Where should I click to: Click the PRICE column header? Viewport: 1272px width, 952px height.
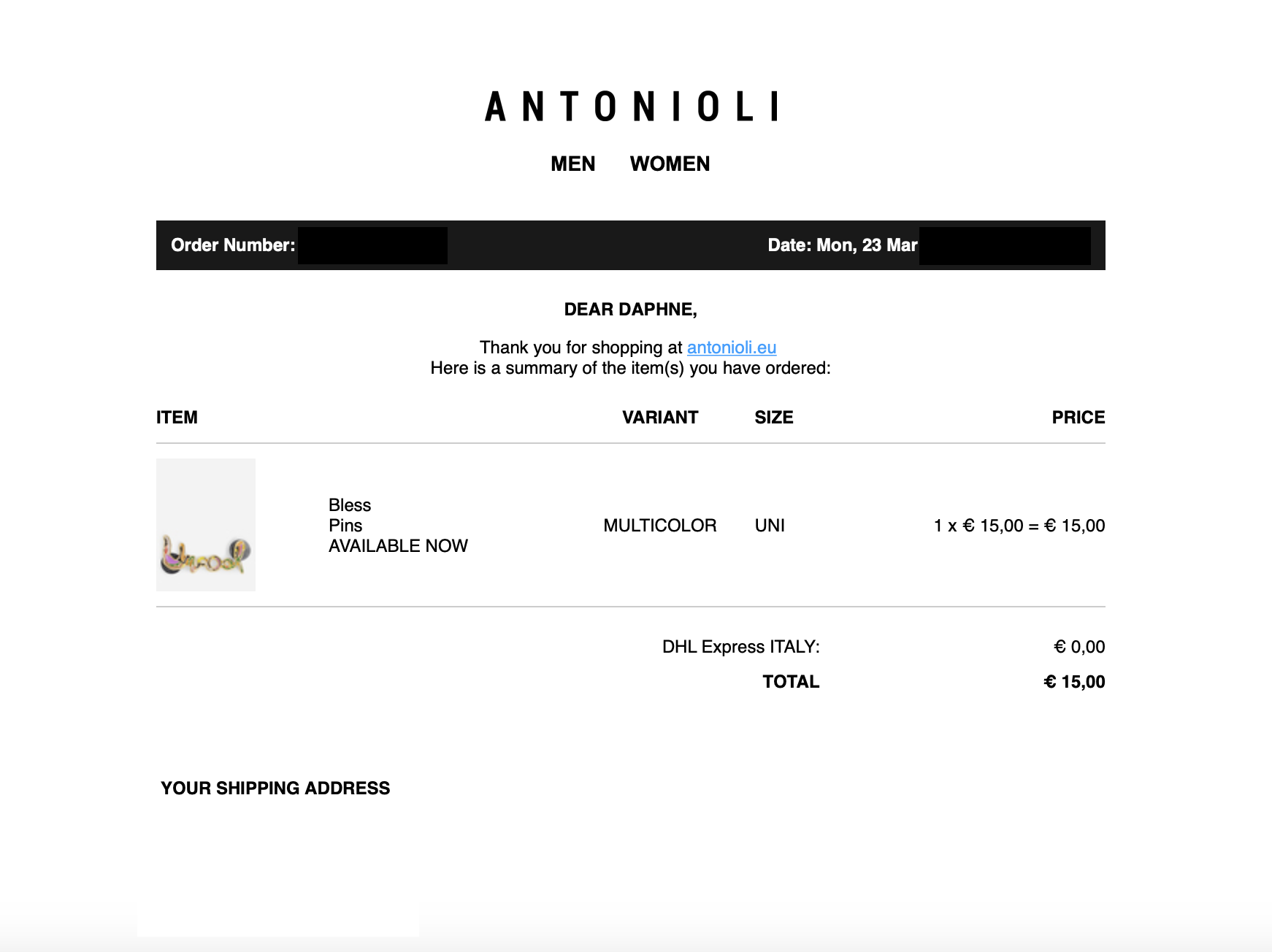tap(1078, 418)
